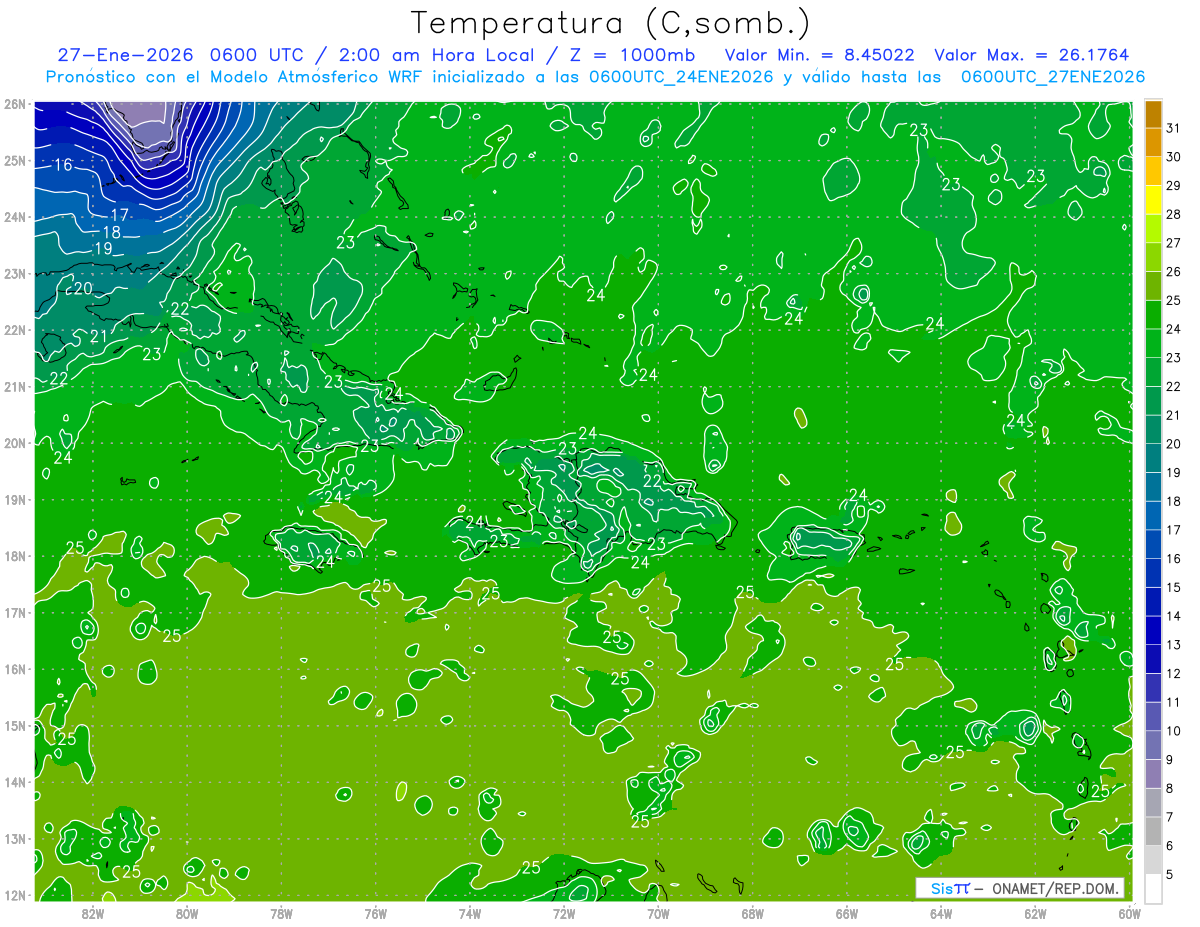
Task: Click the '27' colour bar scale label
Action: (x=1173, y=243)
